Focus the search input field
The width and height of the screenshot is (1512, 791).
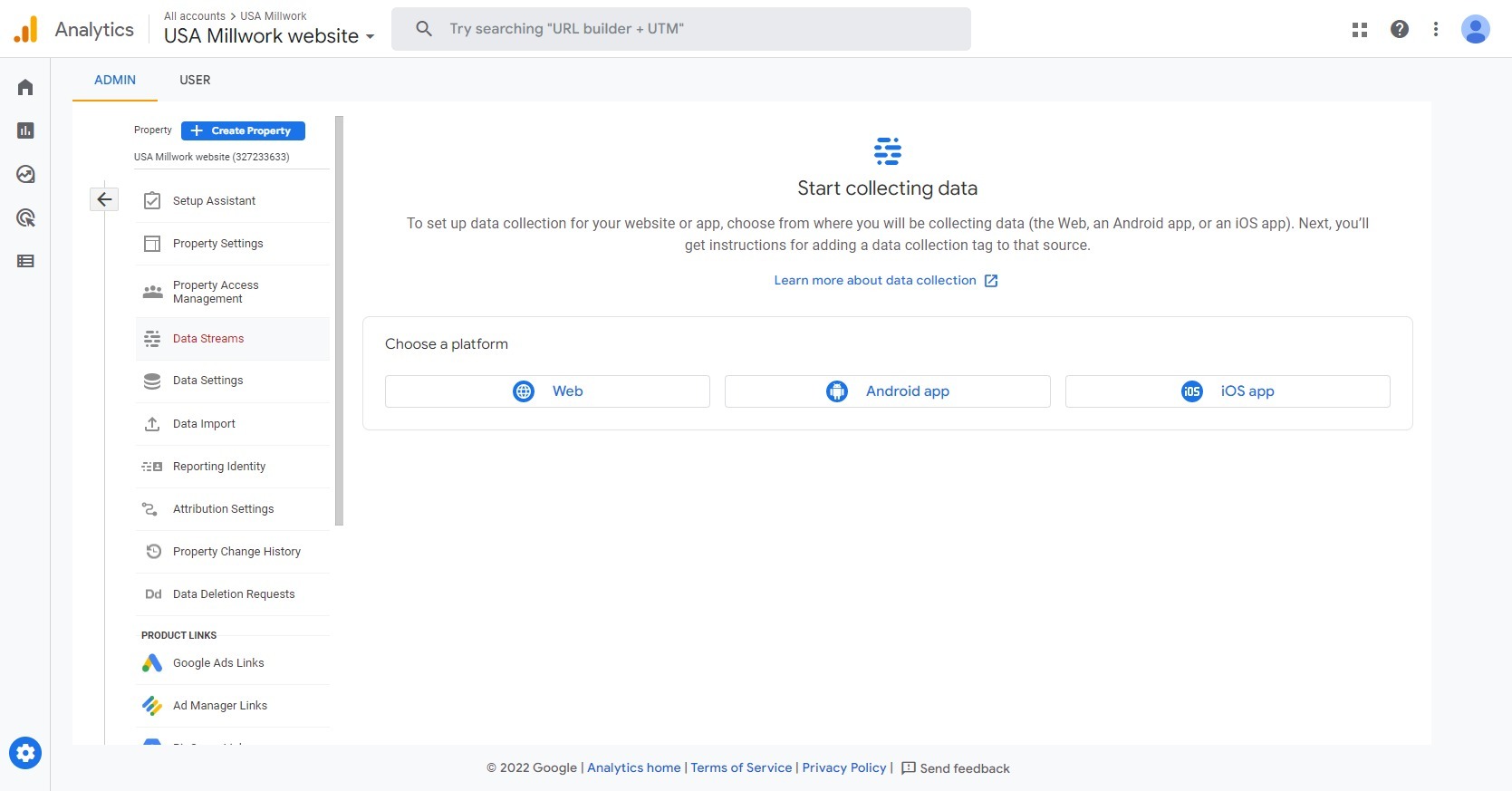(x=681, y=29)
